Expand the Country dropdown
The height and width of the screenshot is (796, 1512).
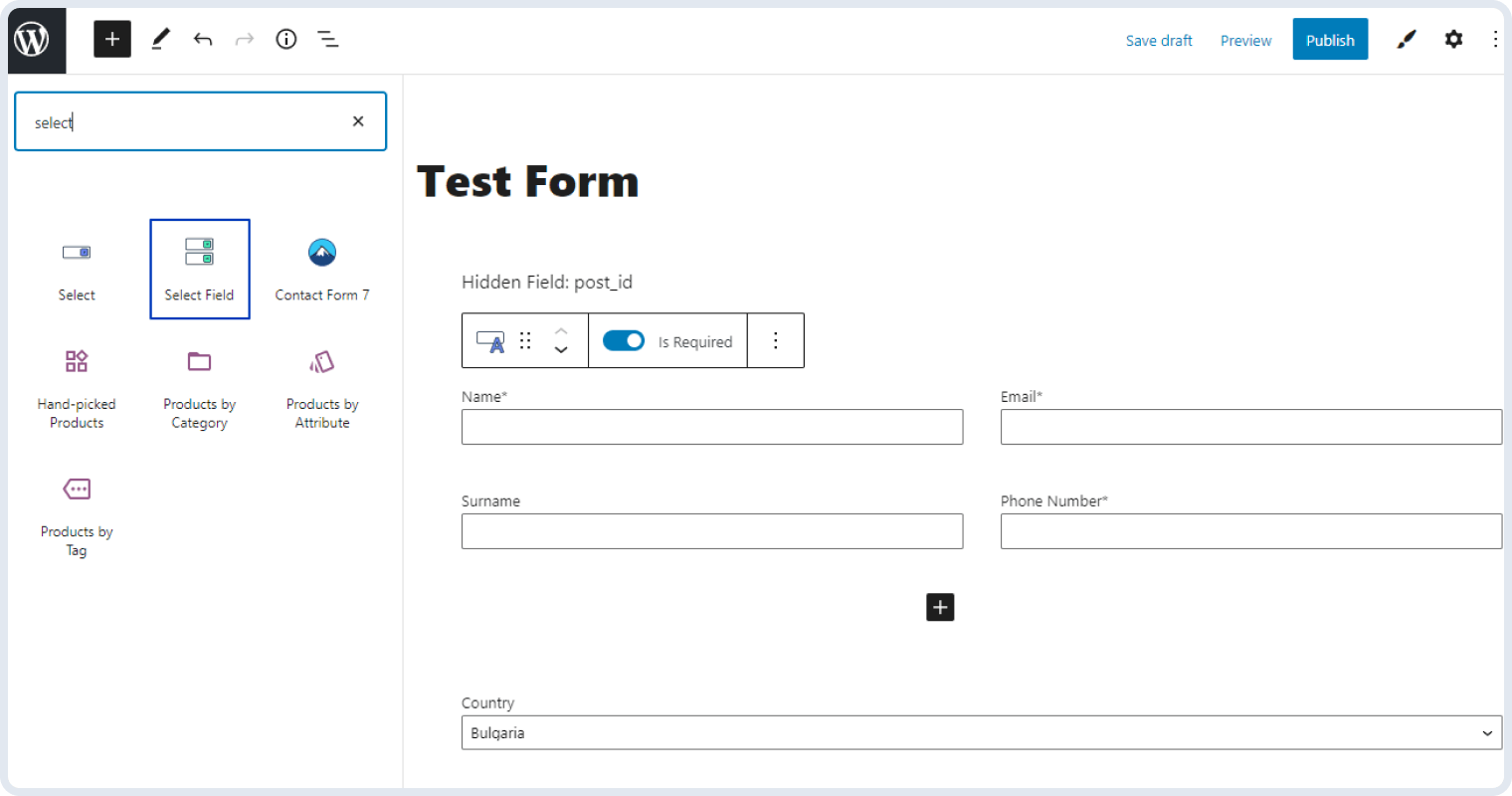click(981, 732)
